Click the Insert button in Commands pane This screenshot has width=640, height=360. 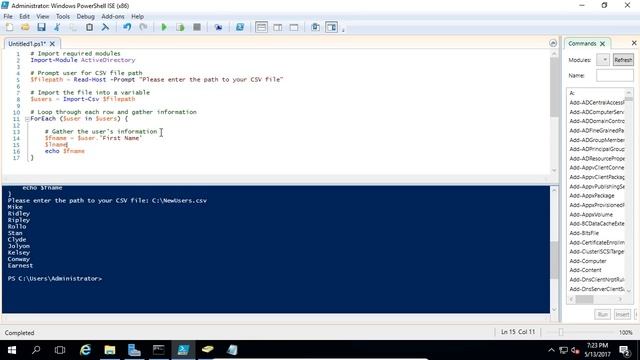click(622, 314)
